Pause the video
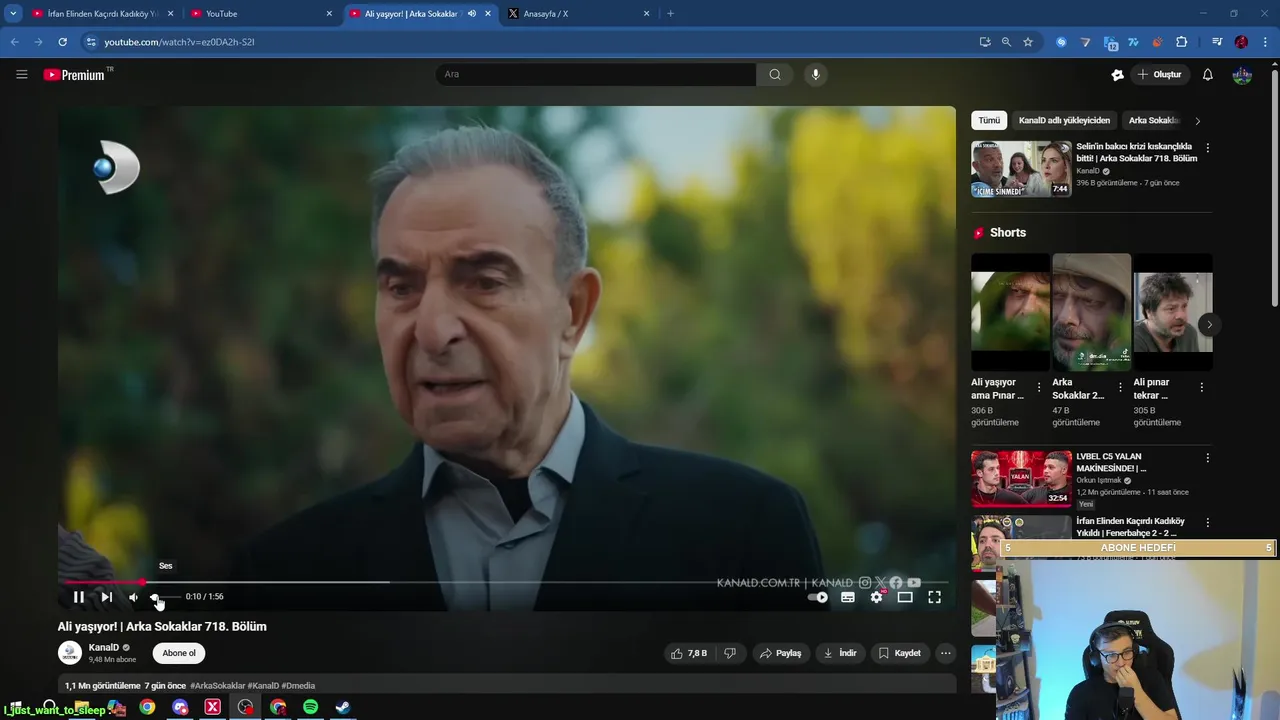 pos(78,597)
